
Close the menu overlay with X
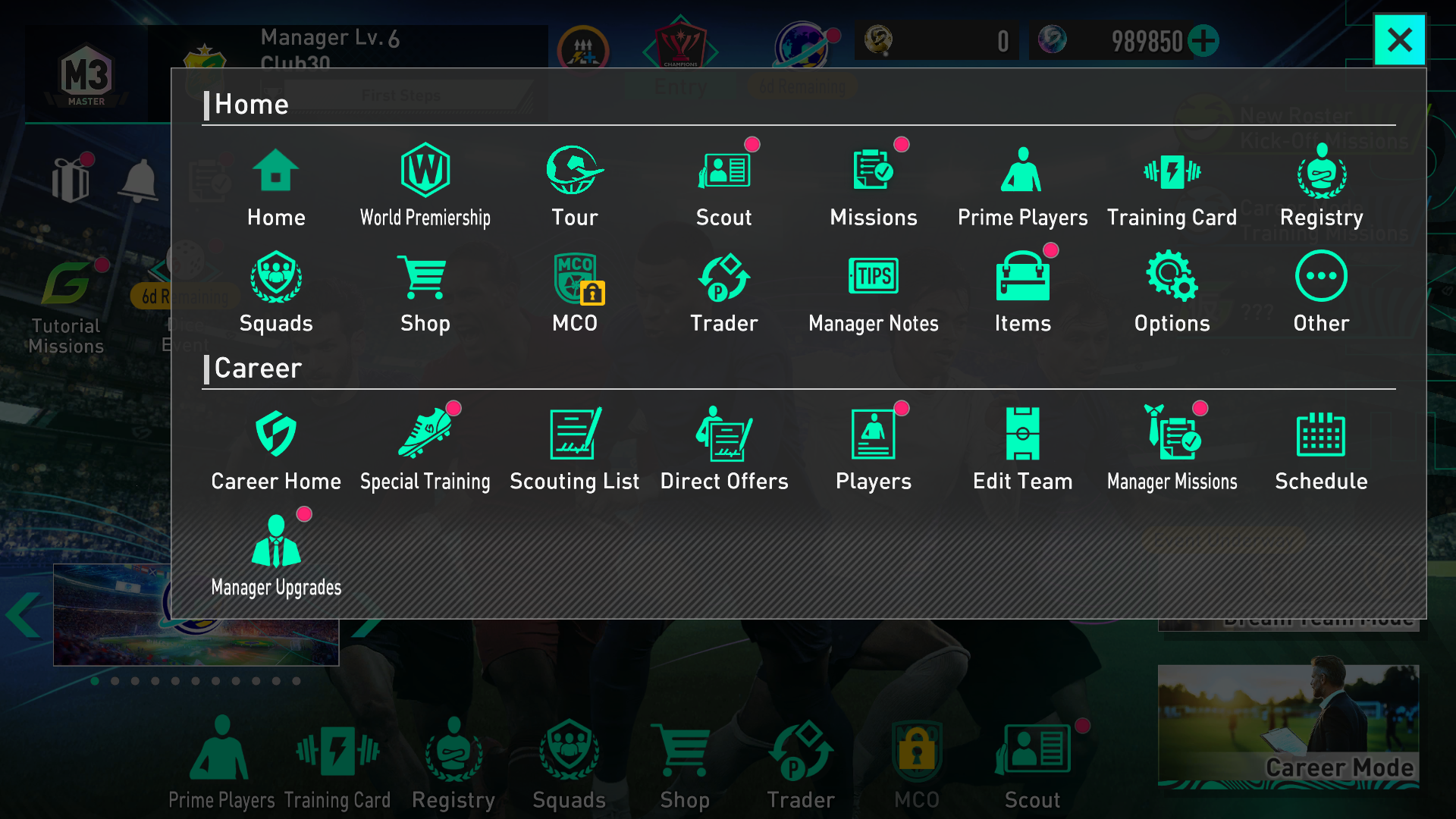pyautogui.click(x=1400, y=39)
